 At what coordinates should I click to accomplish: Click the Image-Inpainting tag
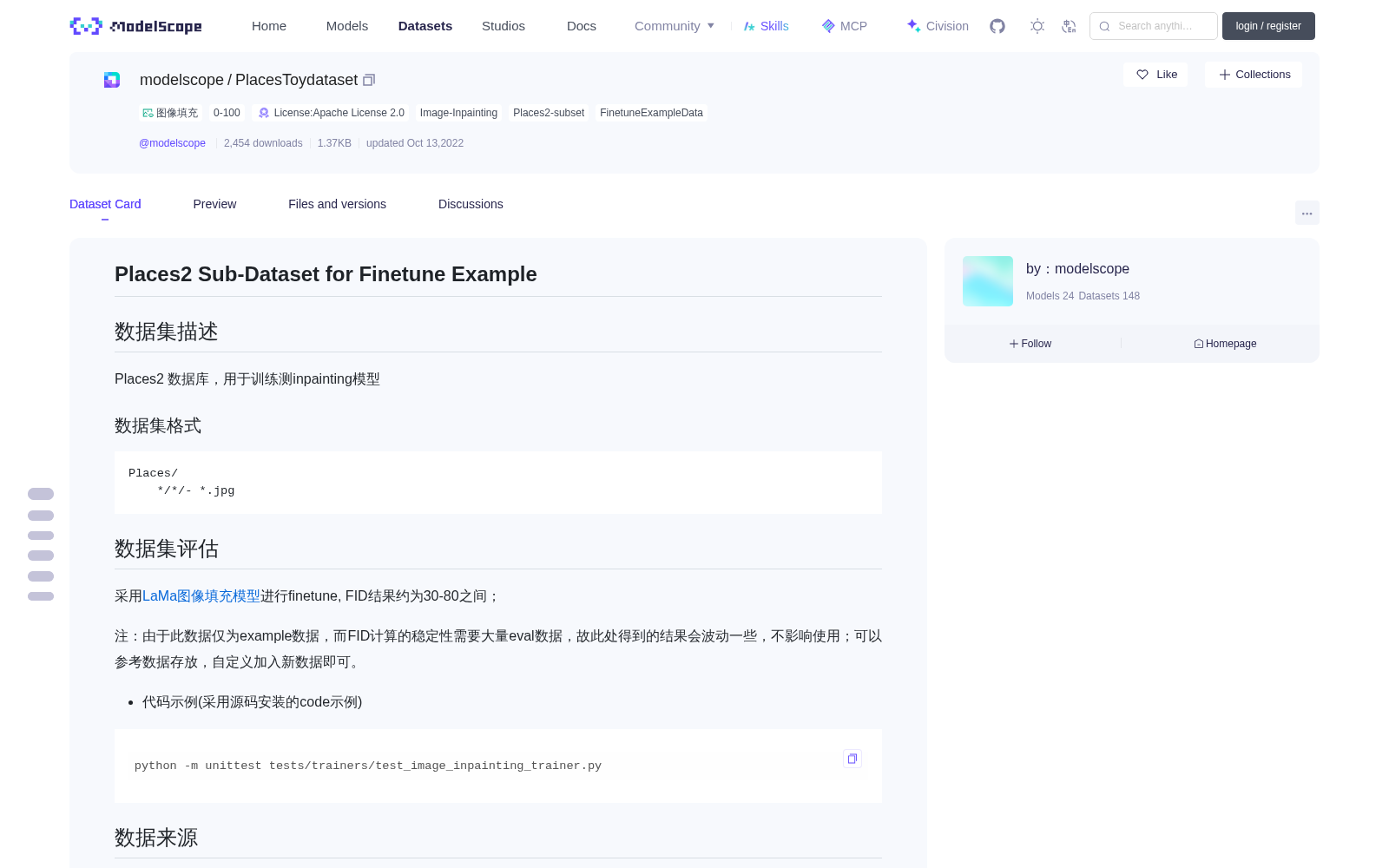458,113
